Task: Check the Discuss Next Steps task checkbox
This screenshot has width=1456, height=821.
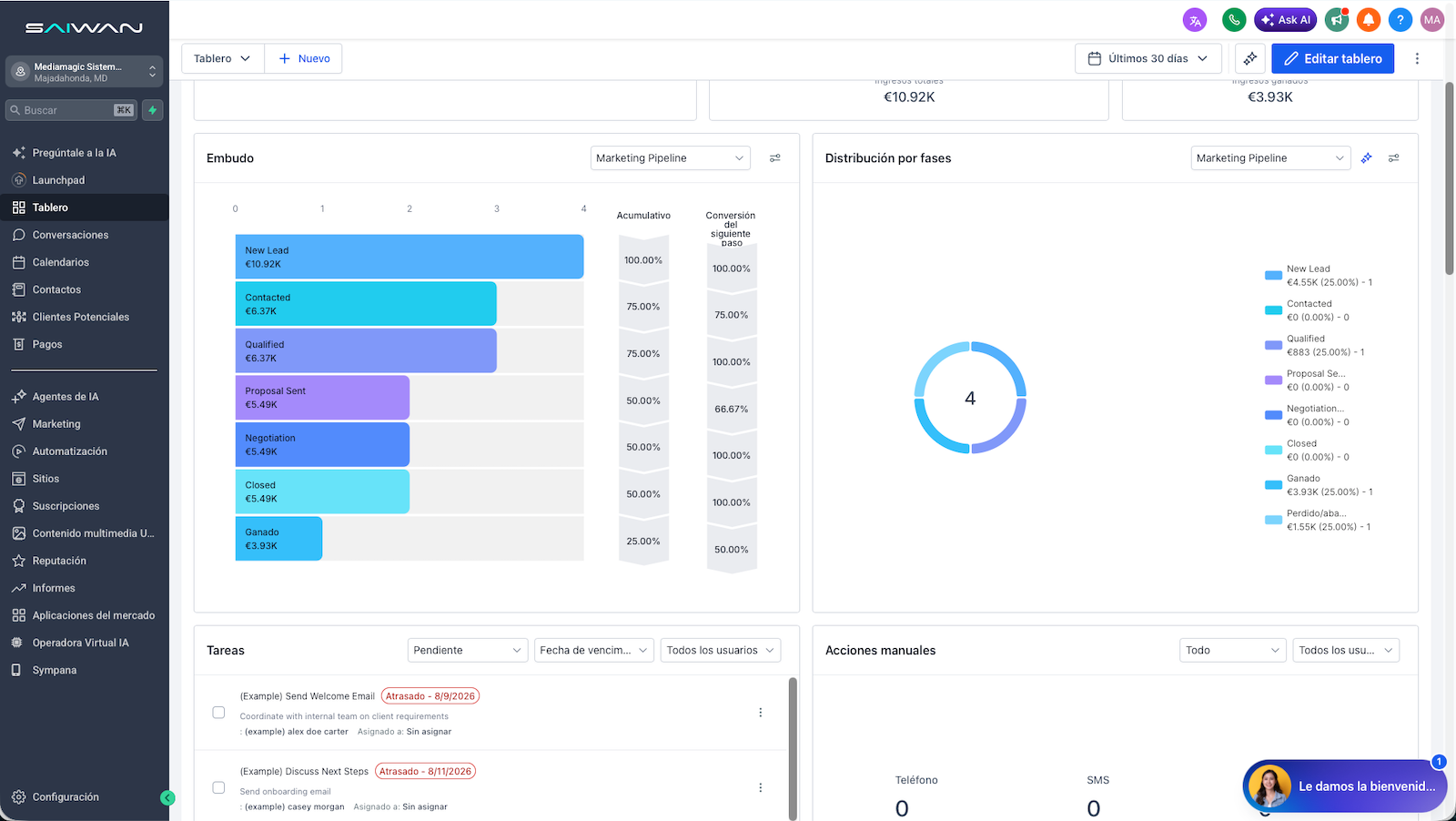Action: (x=218, y=787)
